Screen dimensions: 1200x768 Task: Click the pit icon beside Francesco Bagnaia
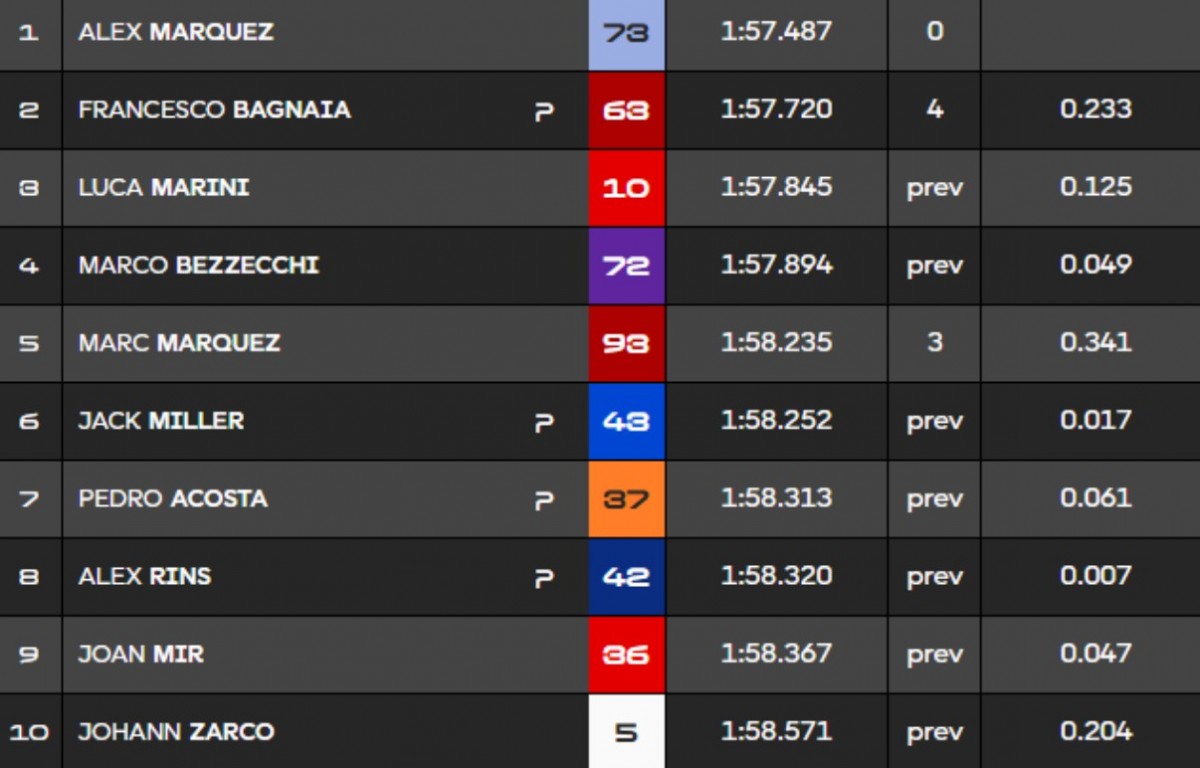point(544,110)
